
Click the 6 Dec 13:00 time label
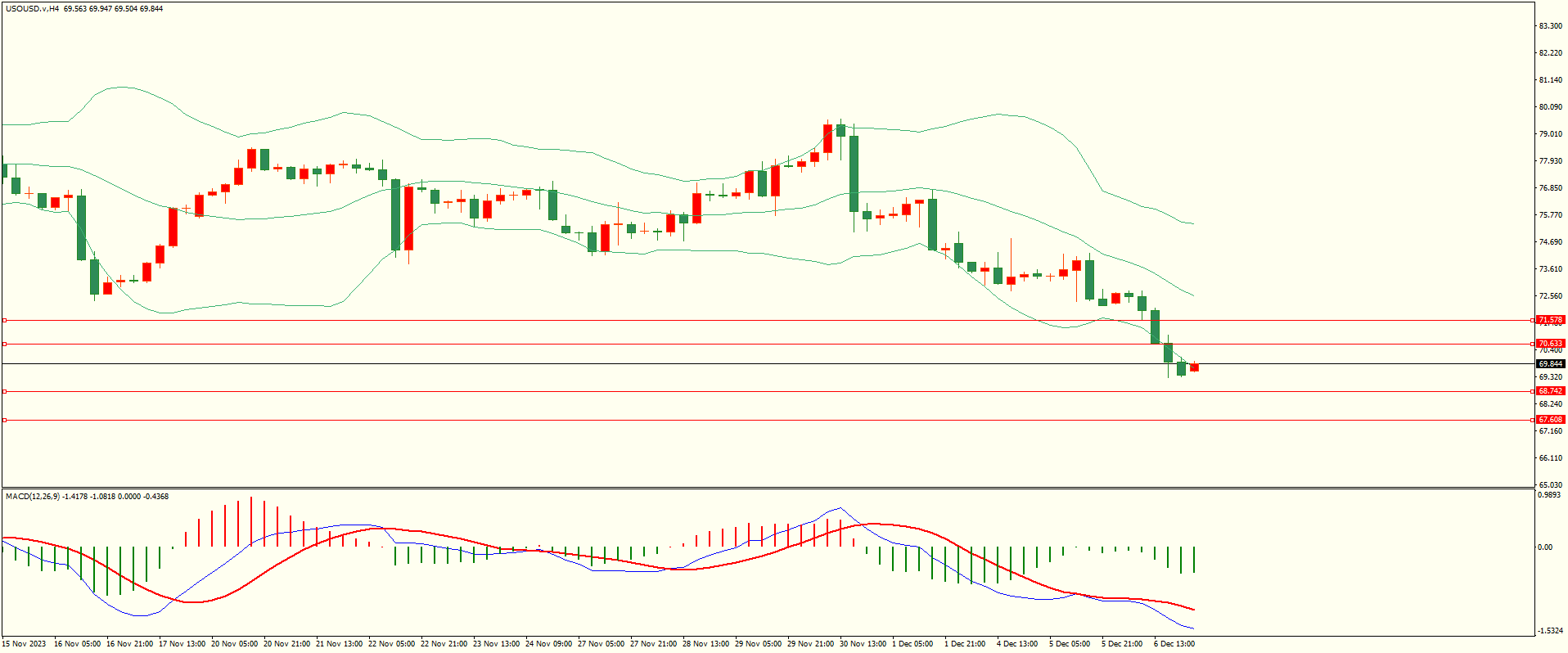click(x=1174, y=644)
